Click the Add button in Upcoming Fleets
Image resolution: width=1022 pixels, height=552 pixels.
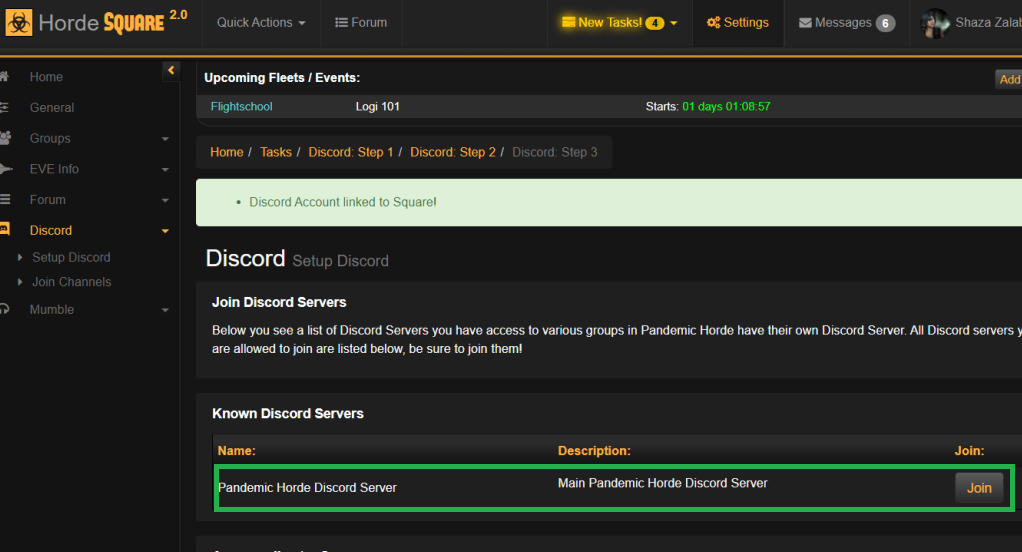(1009, 80)
